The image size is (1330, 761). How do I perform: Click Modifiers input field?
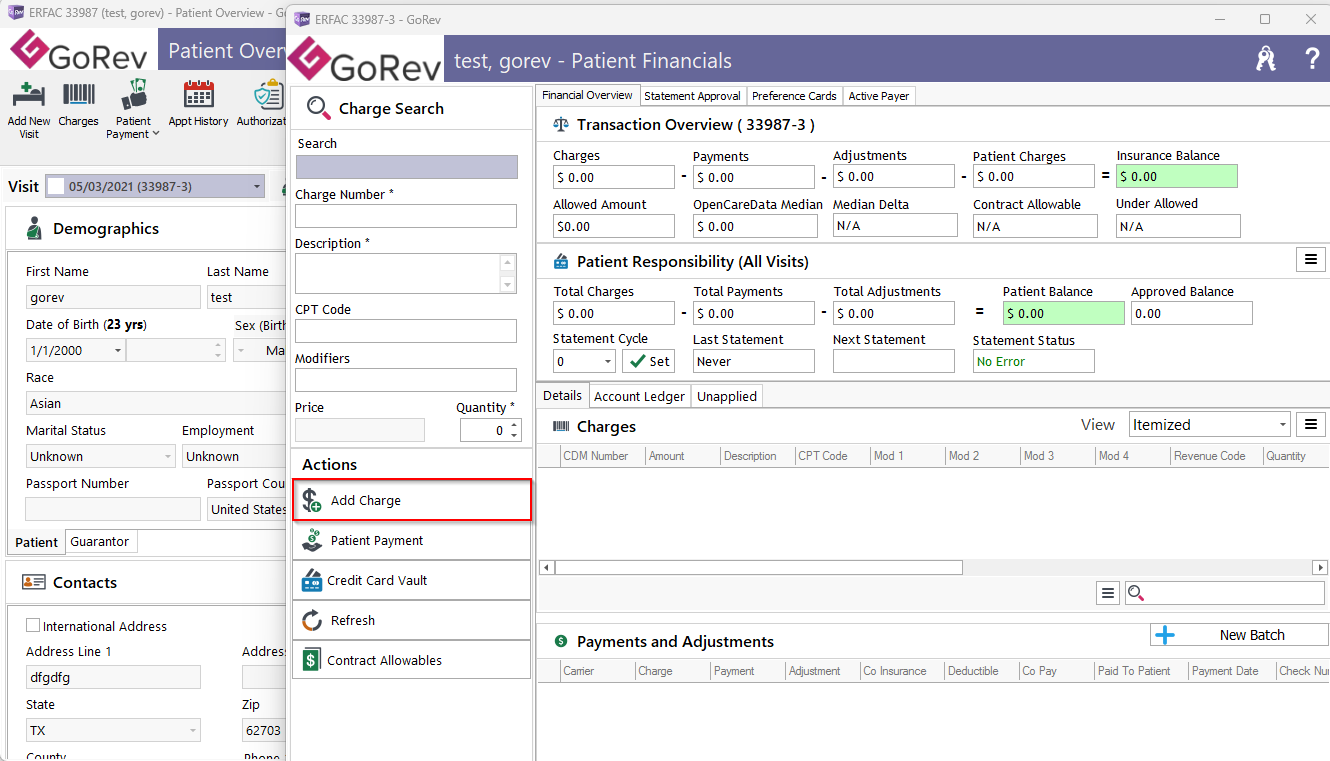coord(406,380)
